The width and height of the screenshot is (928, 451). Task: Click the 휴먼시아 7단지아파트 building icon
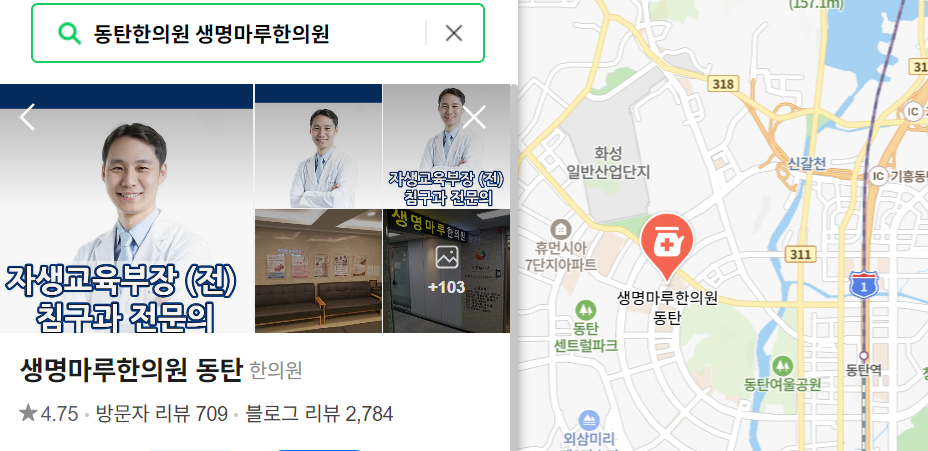pos(560,230)
